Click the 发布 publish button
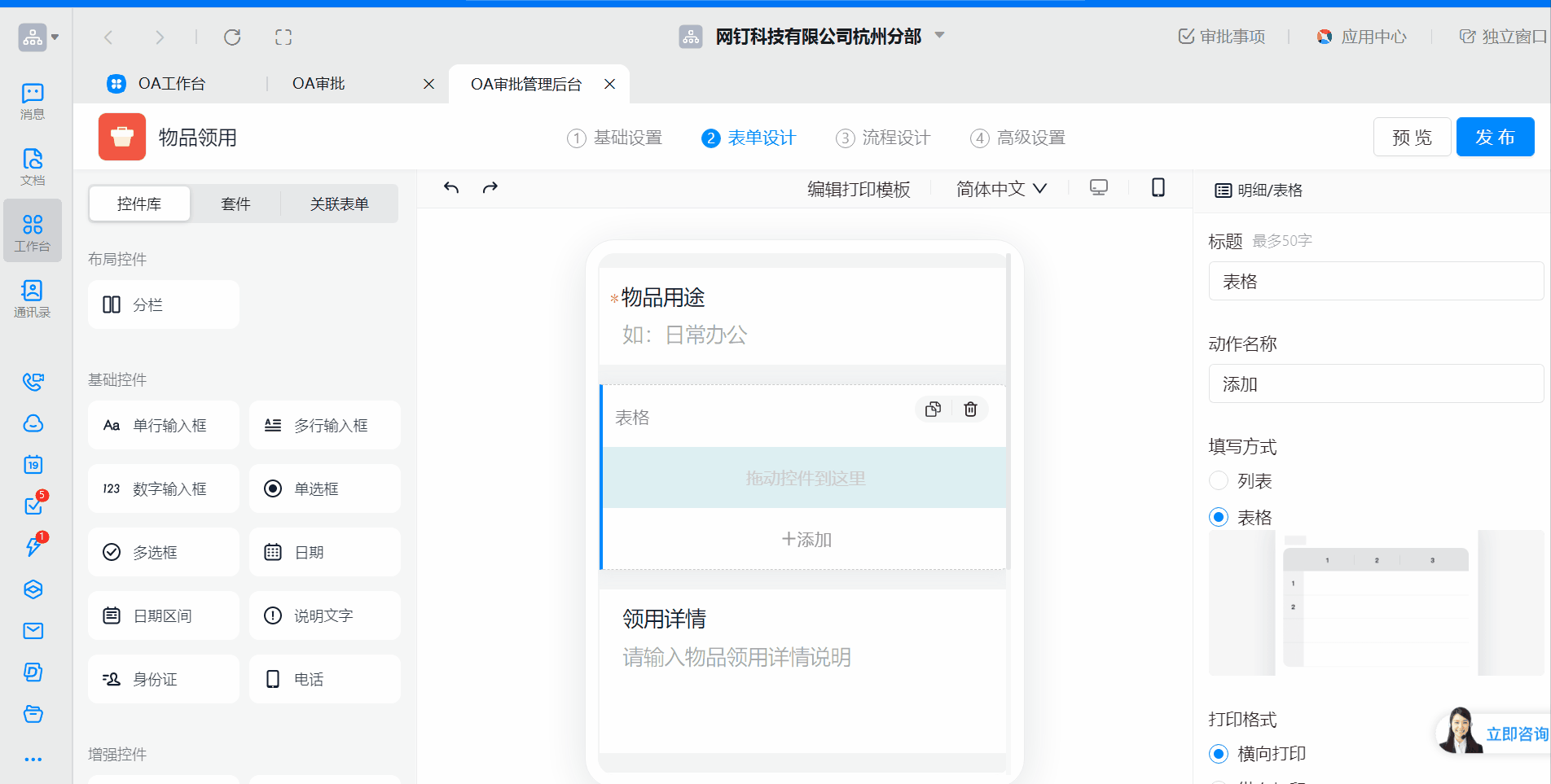1551x784 pixels. [x=1496, y=137]
